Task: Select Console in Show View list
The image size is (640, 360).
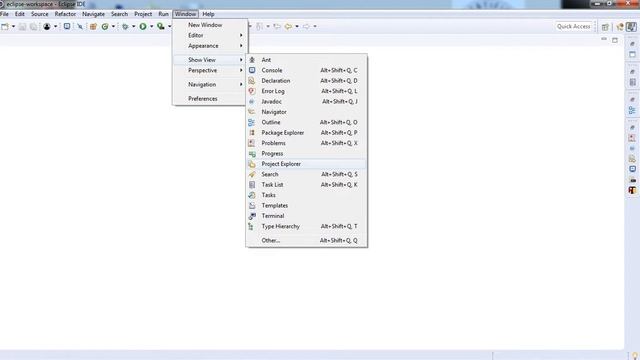Action: pyautogui.click(x=306, y=70)
